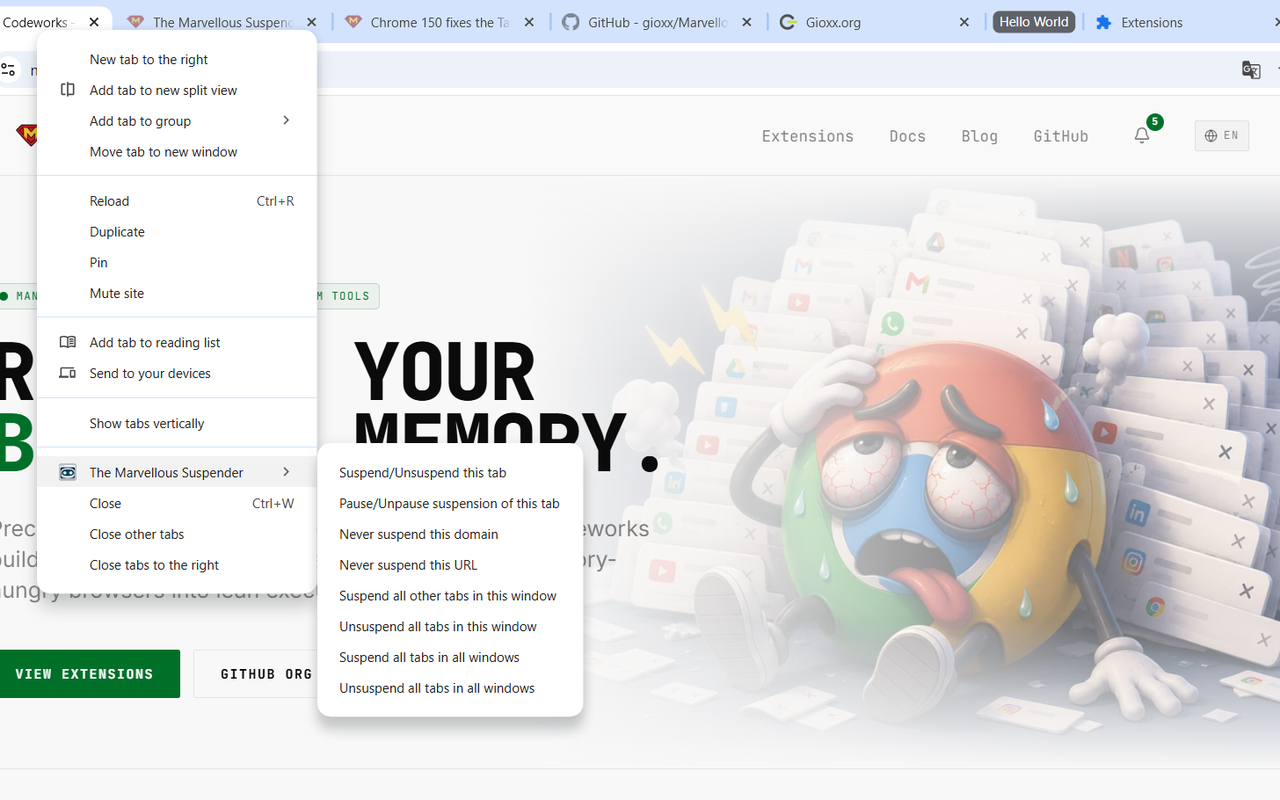Choose Suspend all other tabs in this window
Viewport: 1280px width, 800px height.
[450, 596]
